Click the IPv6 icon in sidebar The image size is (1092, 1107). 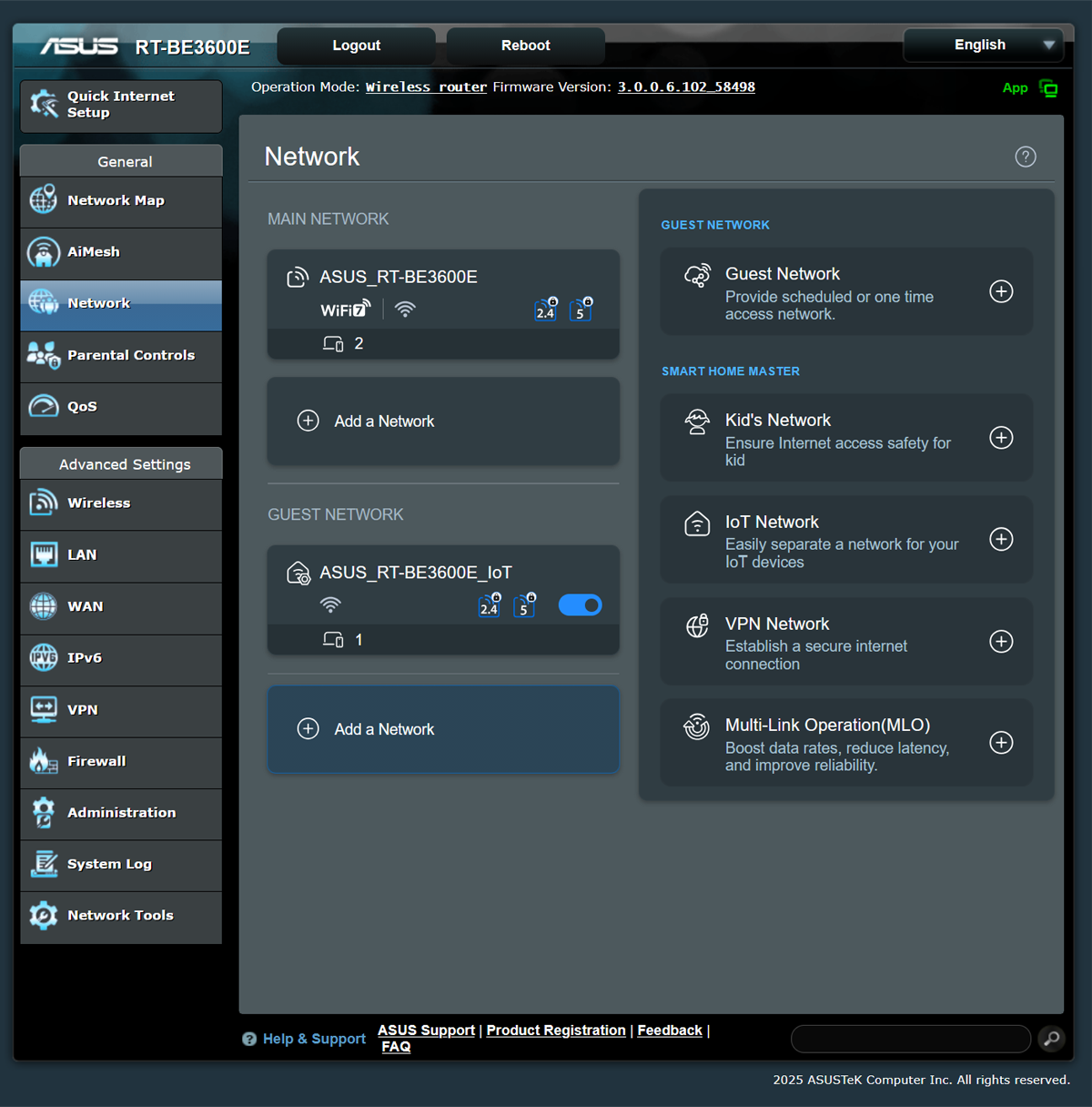[44, 657]
